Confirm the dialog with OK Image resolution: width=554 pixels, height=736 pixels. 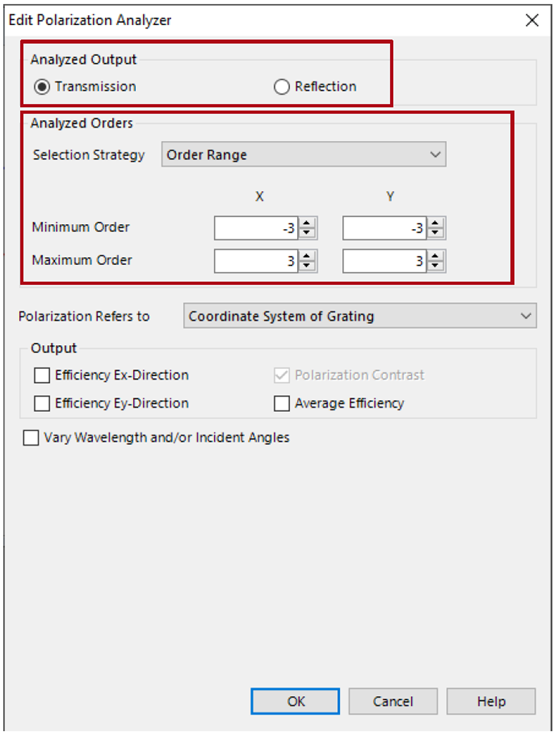(295, 701)
